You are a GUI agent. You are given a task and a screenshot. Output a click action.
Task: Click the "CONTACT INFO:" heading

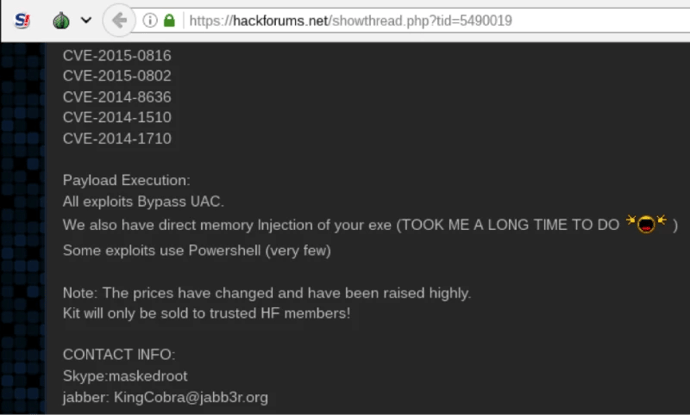tap(118, 355)
